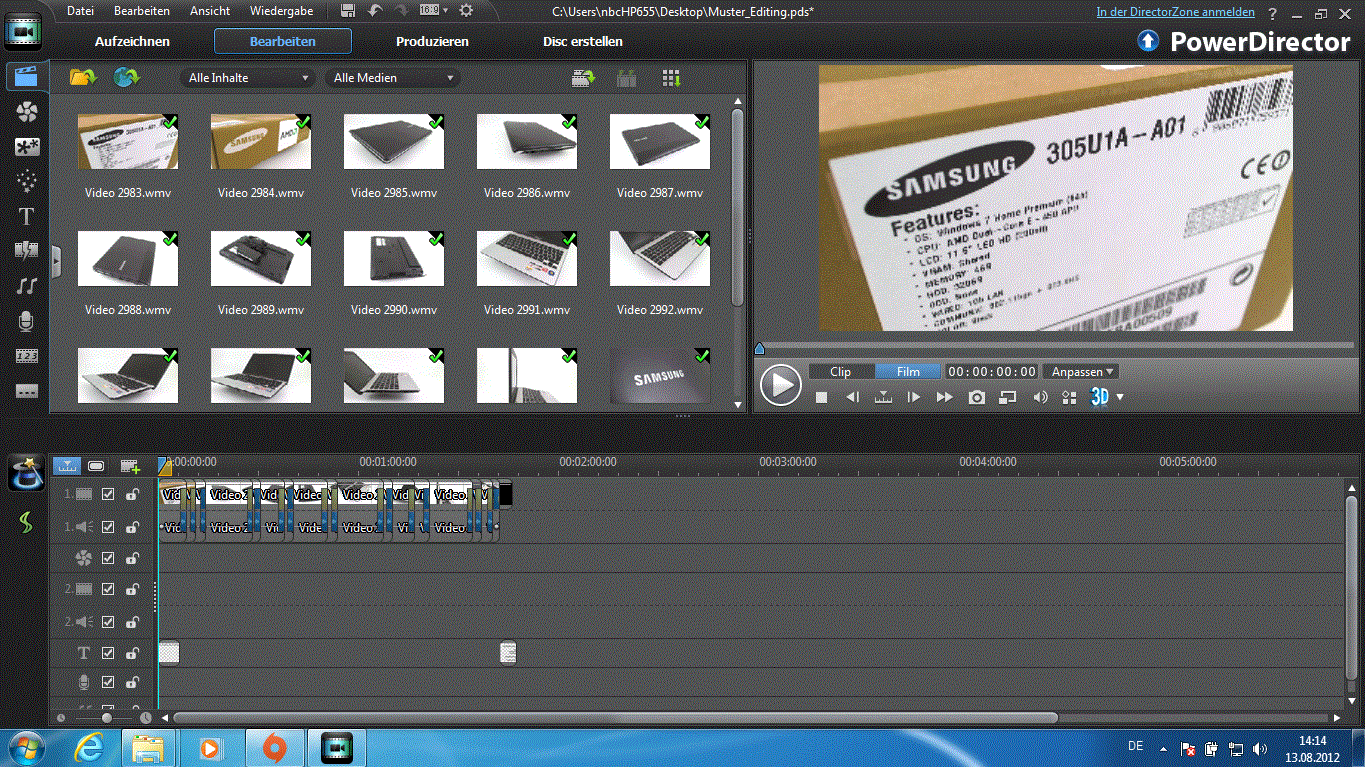Expand the collapsed library side panel arrow
This screenshot has width=1365, height=767.
56,261
